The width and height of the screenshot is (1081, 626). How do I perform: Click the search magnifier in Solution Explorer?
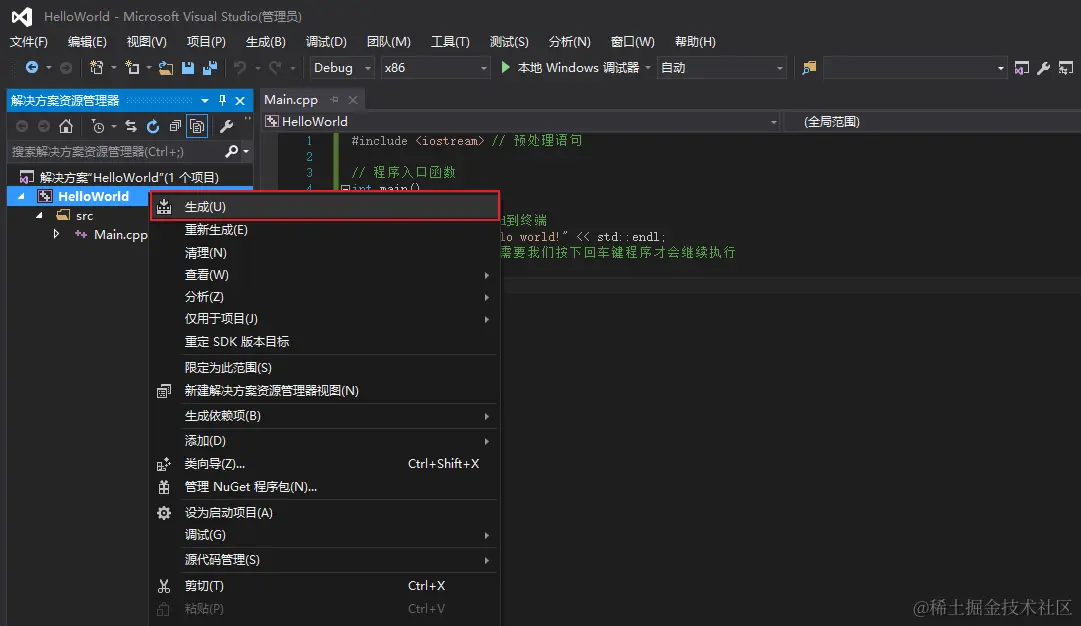232,151
